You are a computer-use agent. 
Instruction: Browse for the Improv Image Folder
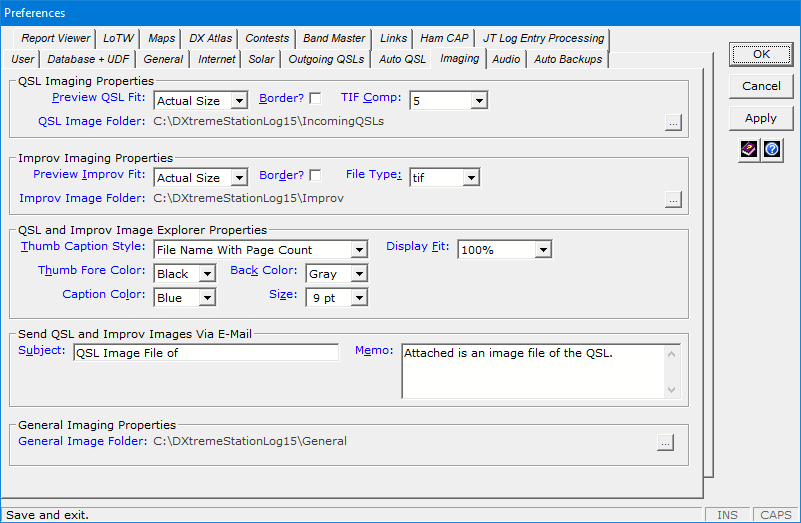point(673,199)
